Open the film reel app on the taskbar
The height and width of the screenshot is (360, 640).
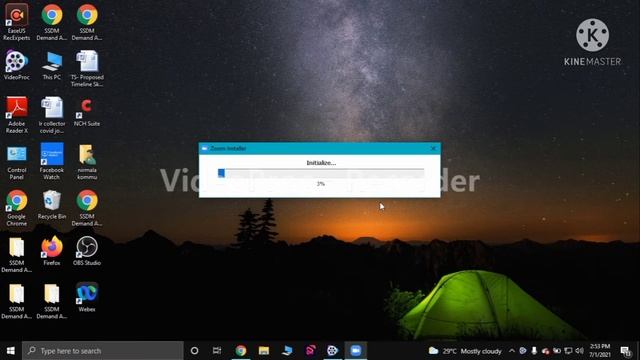pos(333,351)
